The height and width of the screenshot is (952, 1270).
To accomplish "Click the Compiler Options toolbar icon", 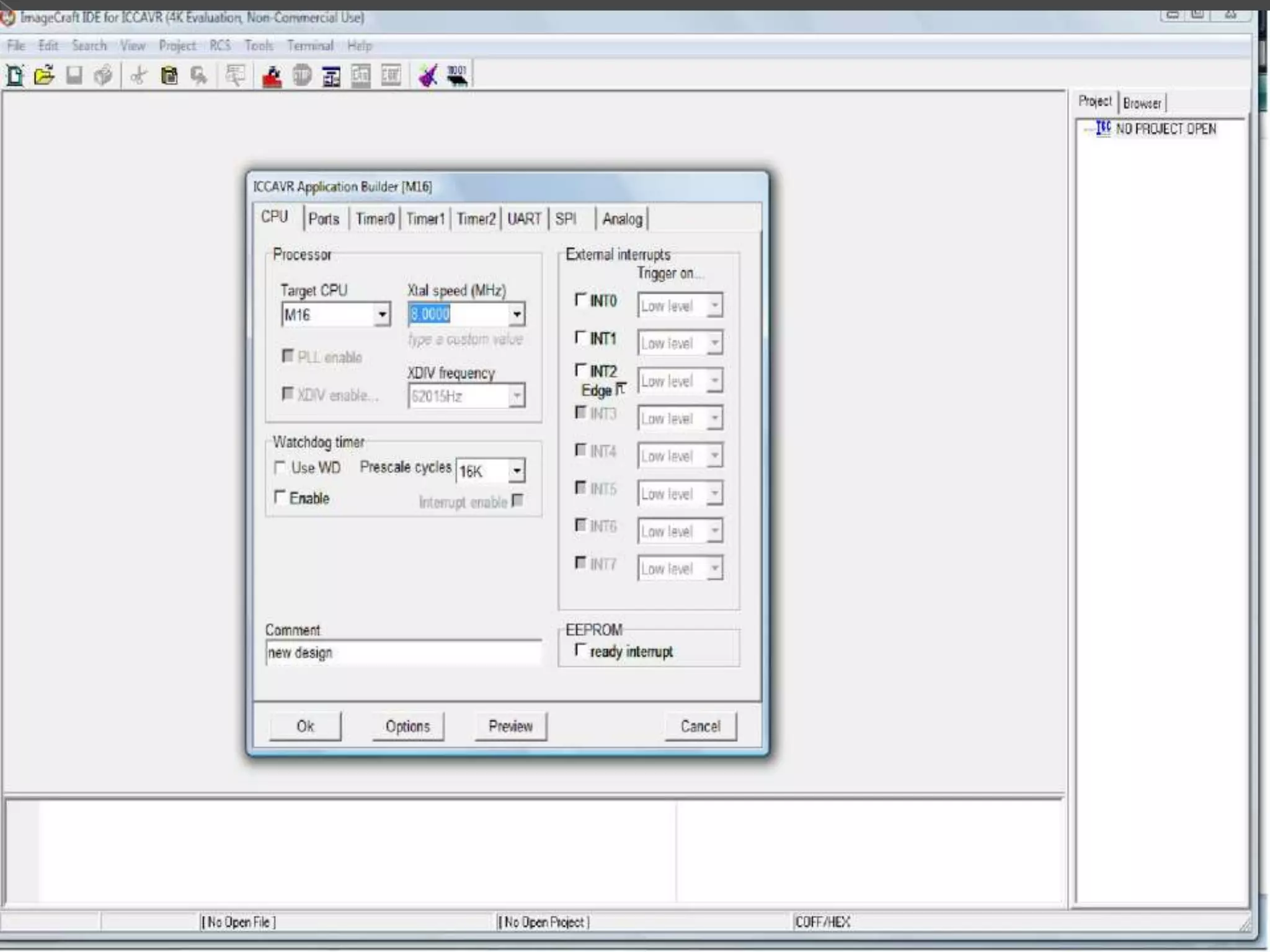I will pyautogui.click(x=331, y=76).
